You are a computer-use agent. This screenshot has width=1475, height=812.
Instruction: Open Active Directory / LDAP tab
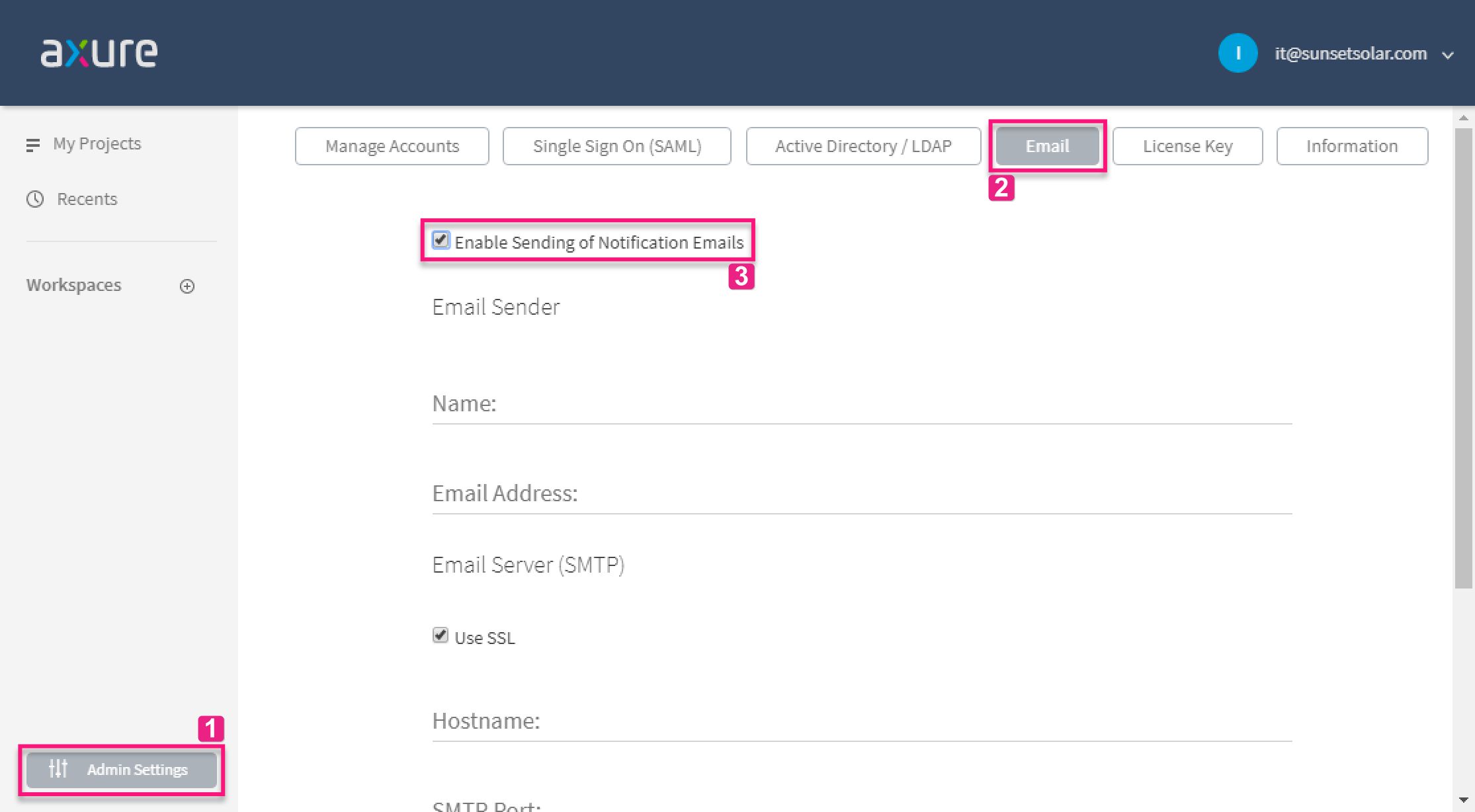(863, 146)
